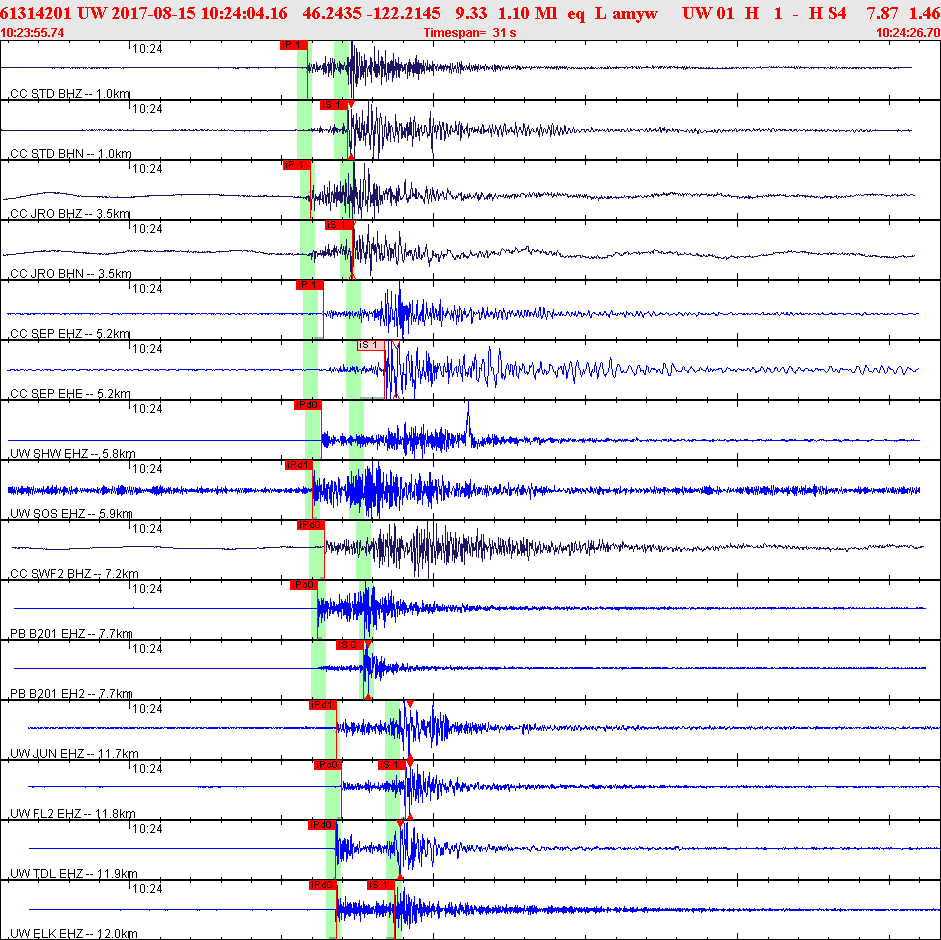Select the 'CC JRO BHZ -- 3.5km' channel label
This screenshot has height=940, width=941.
(x=70, y=214)
